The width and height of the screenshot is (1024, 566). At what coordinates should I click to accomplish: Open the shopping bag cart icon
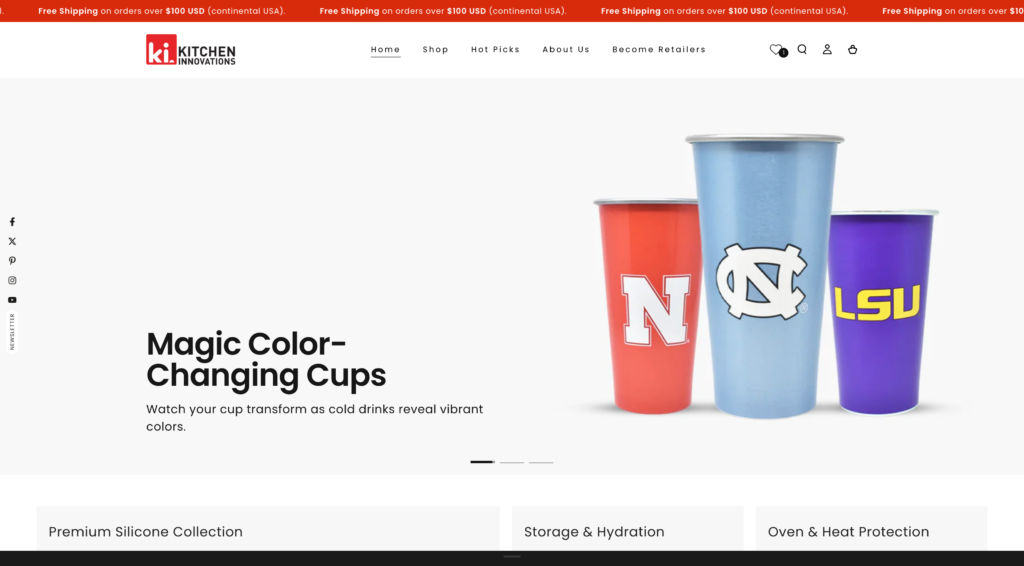point(852,49)
